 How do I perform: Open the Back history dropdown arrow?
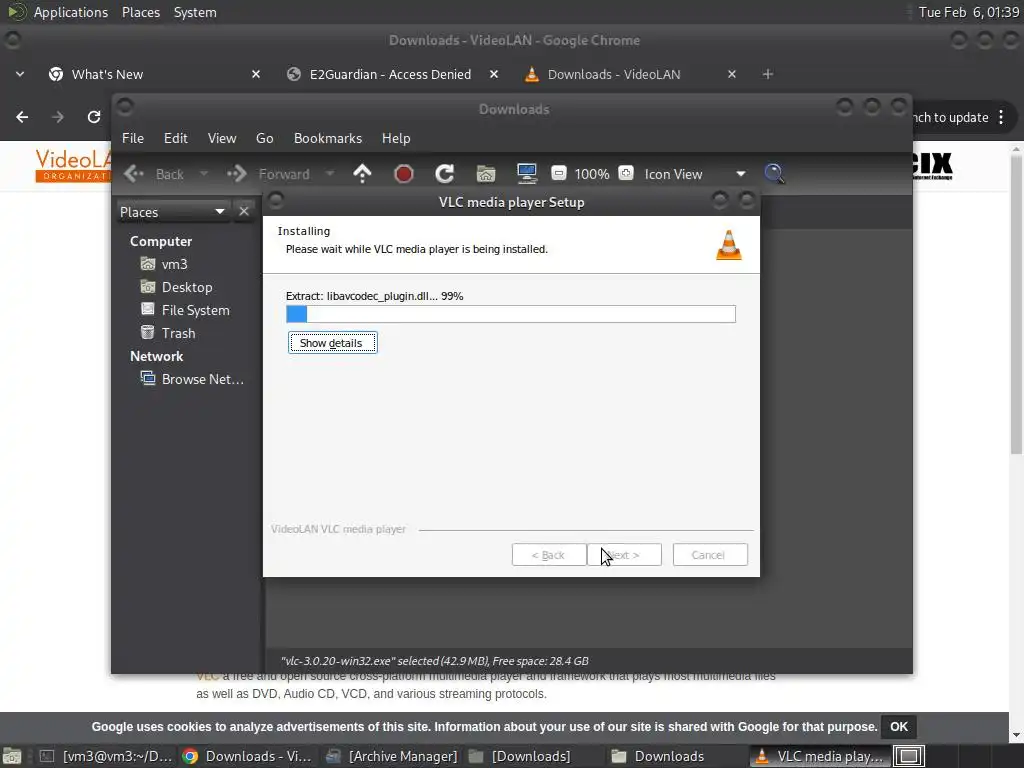(x=203, y=174)
